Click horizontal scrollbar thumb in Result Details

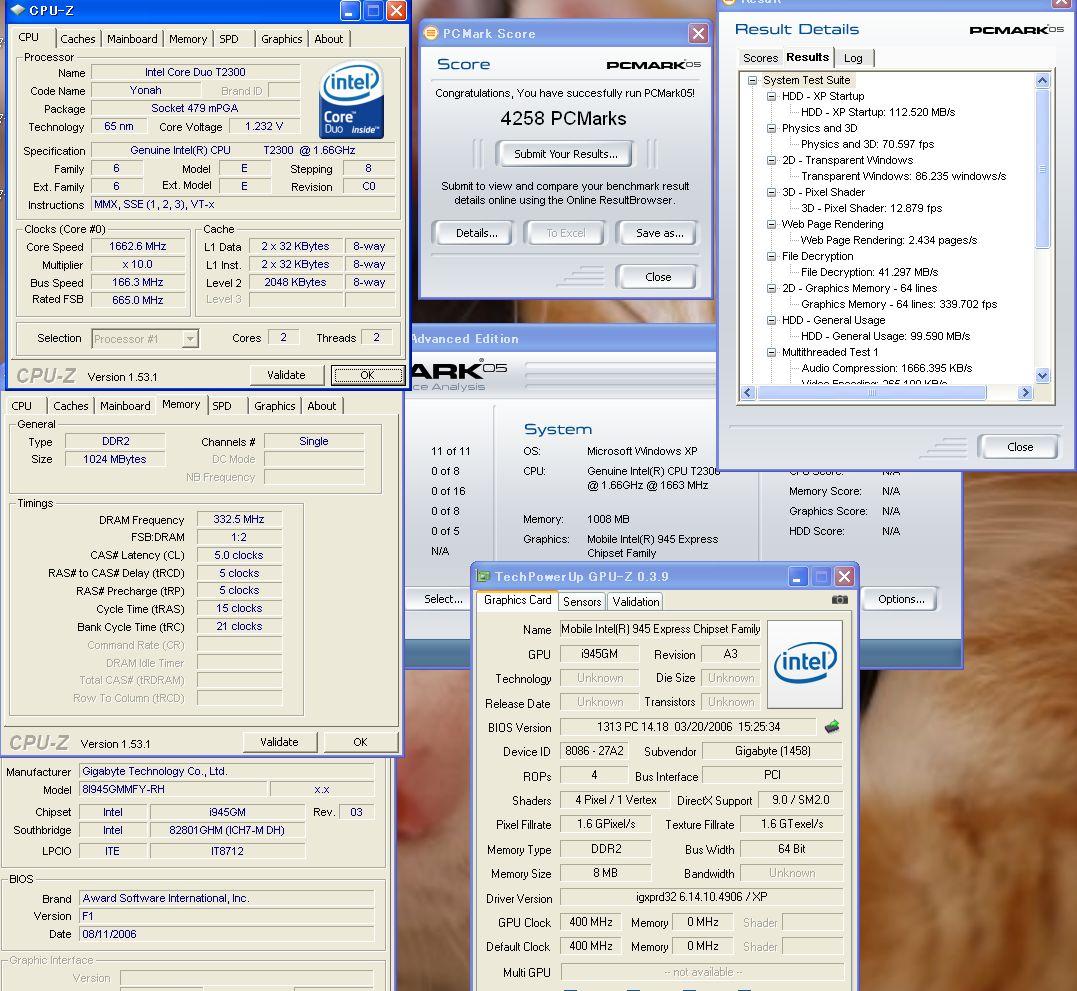[871, 393]
